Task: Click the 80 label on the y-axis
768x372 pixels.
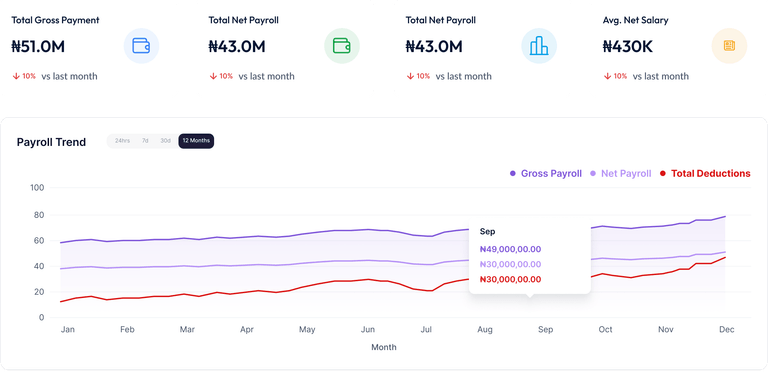Action: tap(39, 215)
